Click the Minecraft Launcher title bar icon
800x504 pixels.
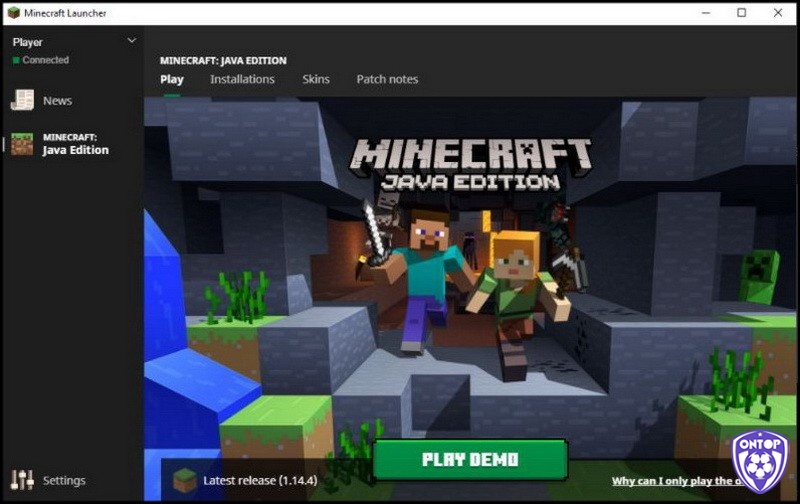pyautogui.click(x=14, y=13)
